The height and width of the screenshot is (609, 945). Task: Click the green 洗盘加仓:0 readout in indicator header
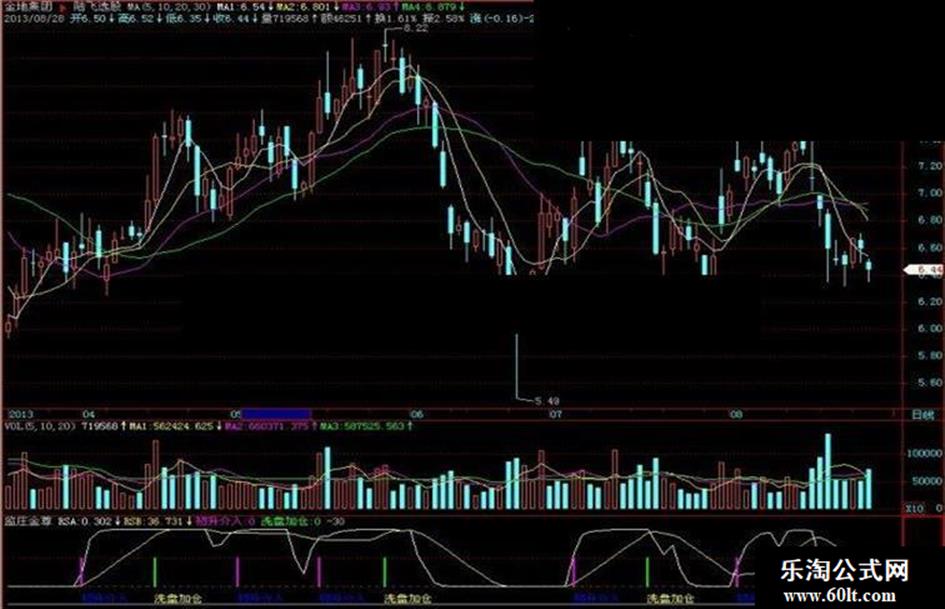(290, 521)
